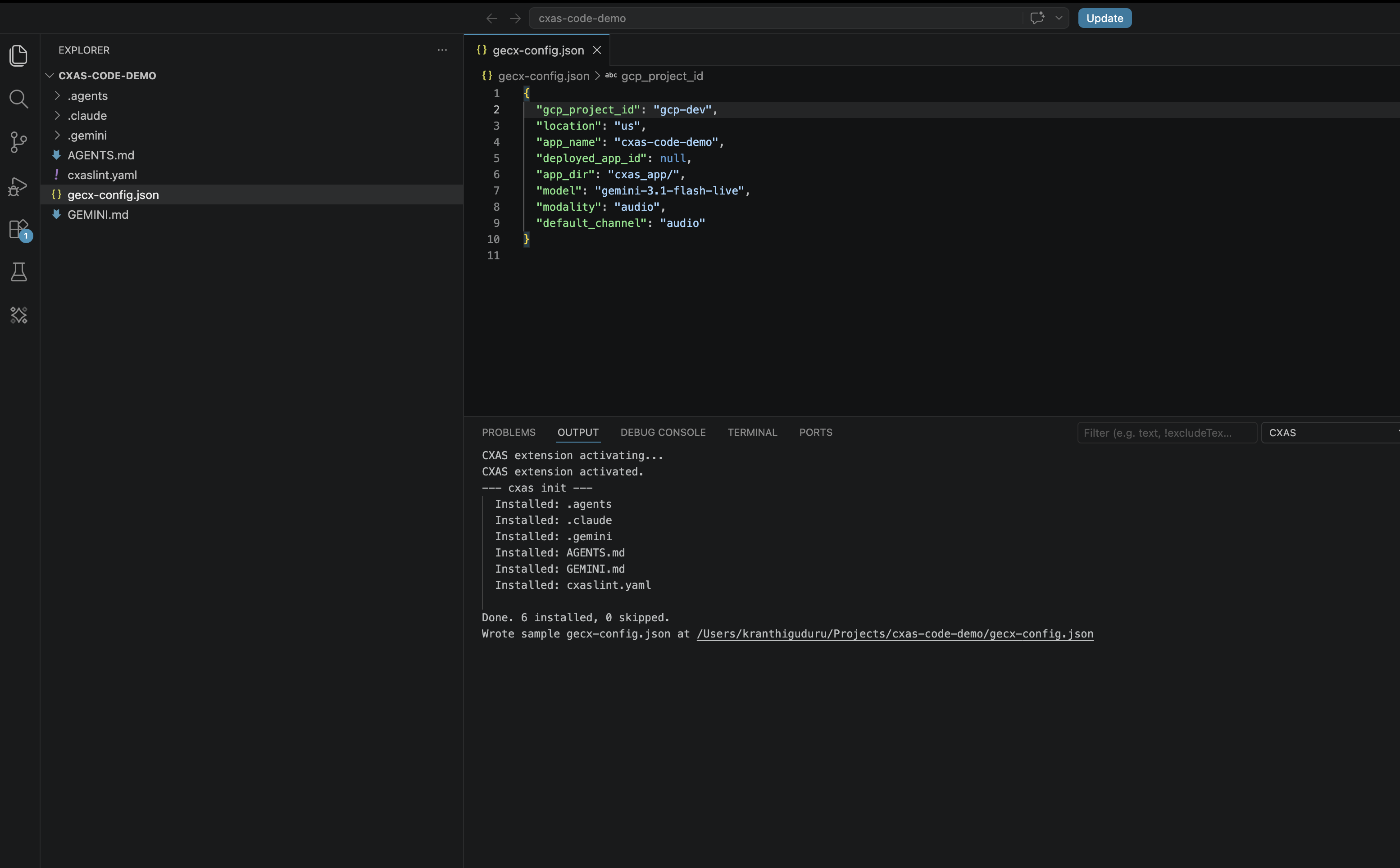Click the "location" key on line 3
1400x868 pixels.
[x=568, y=126]
